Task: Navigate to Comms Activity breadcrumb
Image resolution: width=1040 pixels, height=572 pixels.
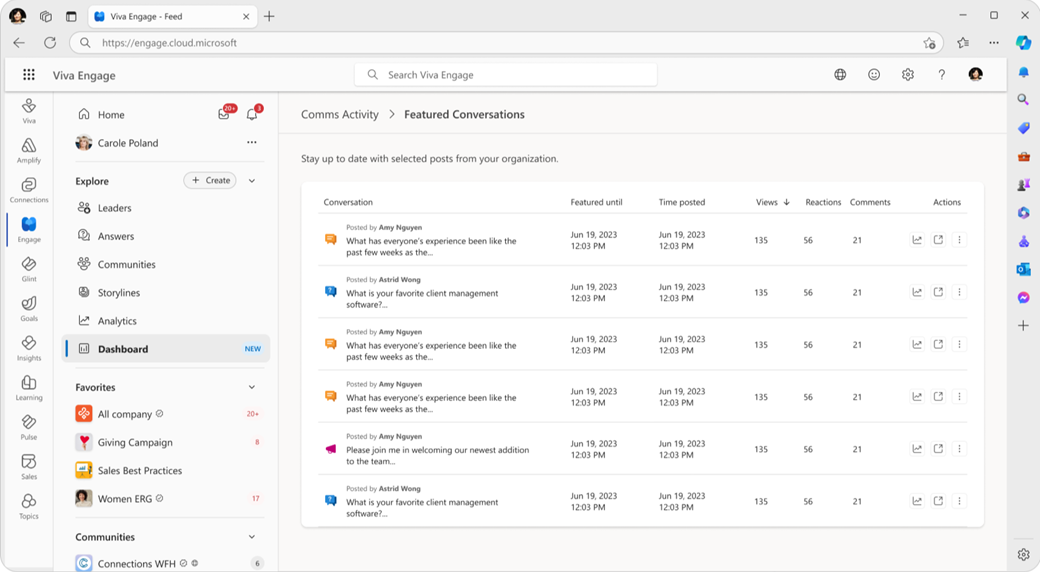Action: click(x=340, y=115)
